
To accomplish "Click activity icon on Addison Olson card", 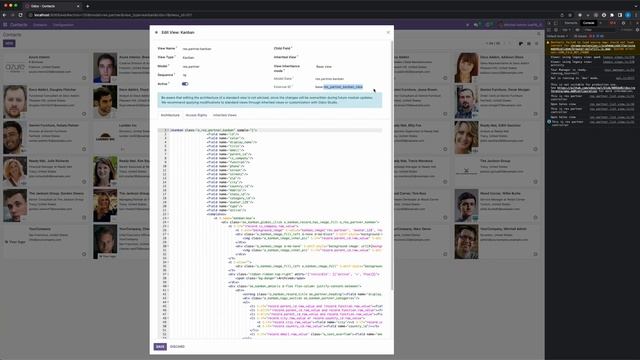I will (536, 78).
